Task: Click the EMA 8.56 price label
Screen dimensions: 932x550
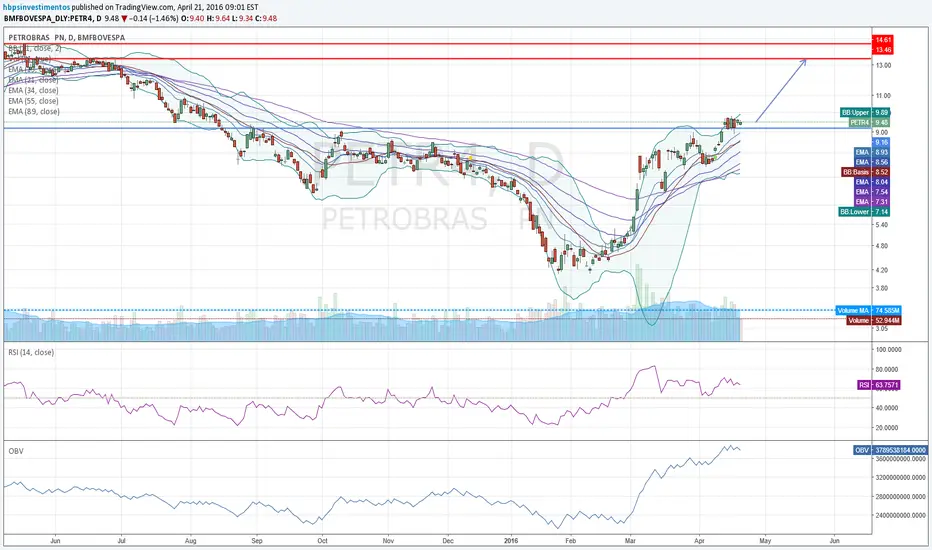Action: click(x=872, y=162)
